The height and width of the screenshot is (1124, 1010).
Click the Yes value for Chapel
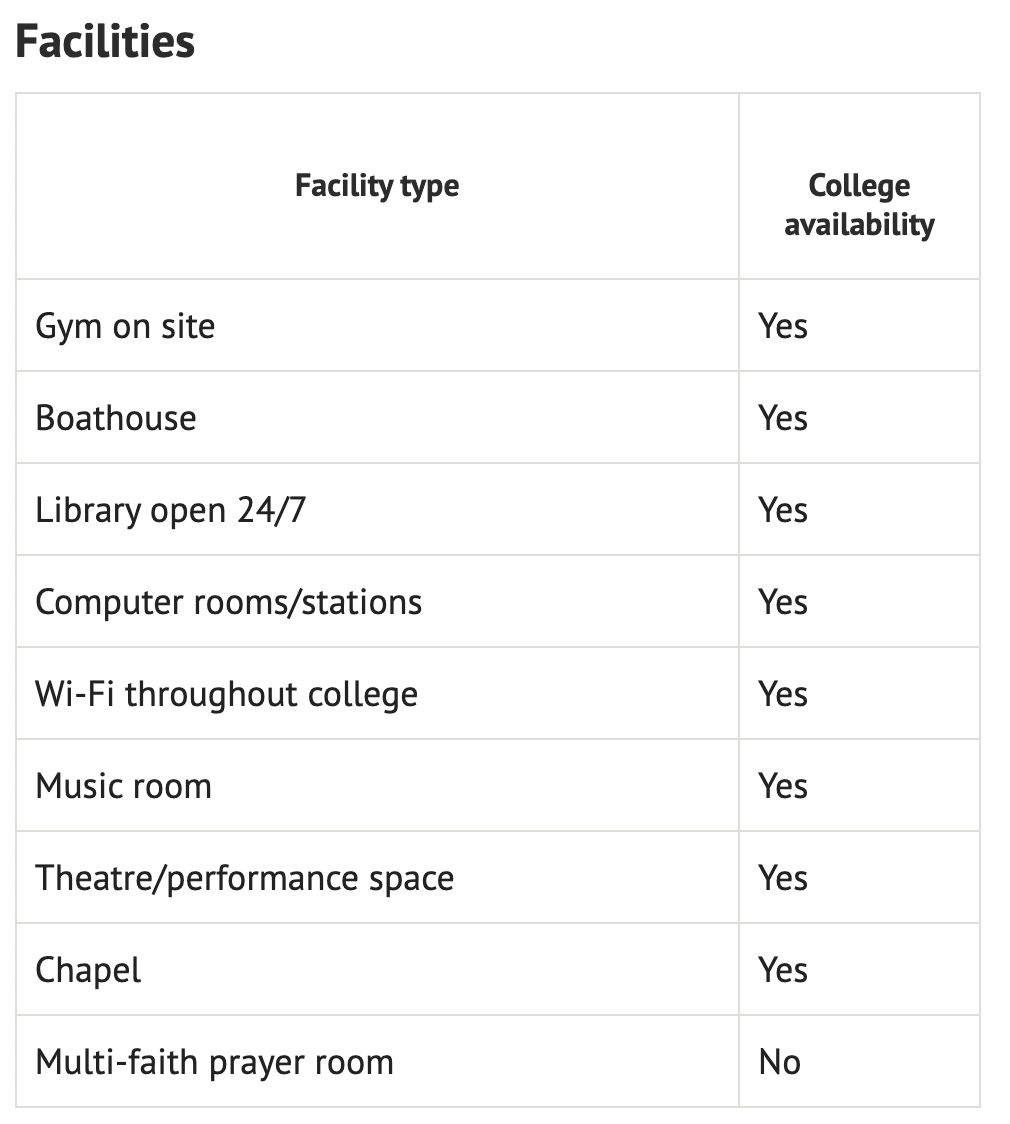[x=783, y=970]
